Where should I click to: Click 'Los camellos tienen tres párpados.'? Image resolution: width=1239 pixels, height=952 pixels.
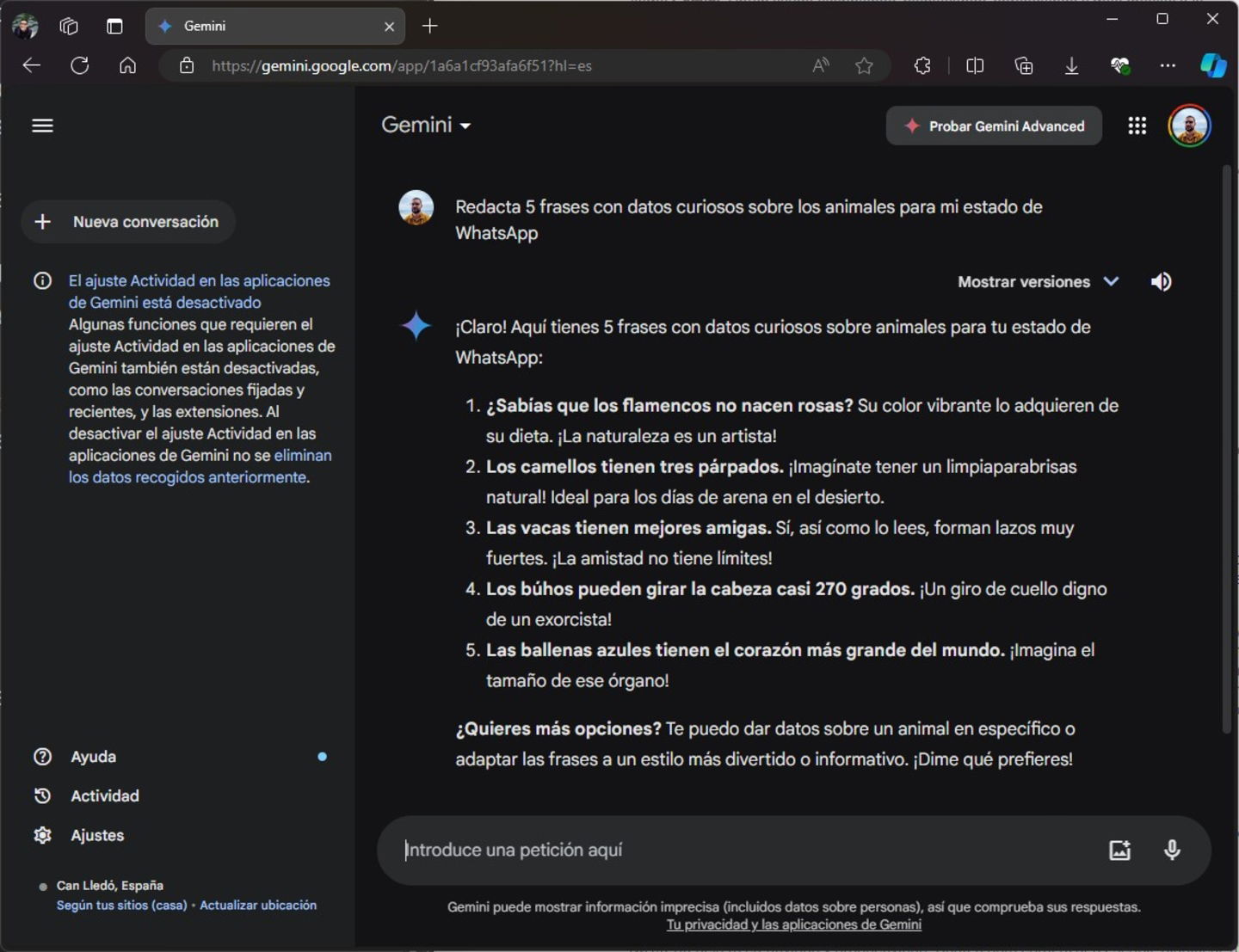[635, 466]
